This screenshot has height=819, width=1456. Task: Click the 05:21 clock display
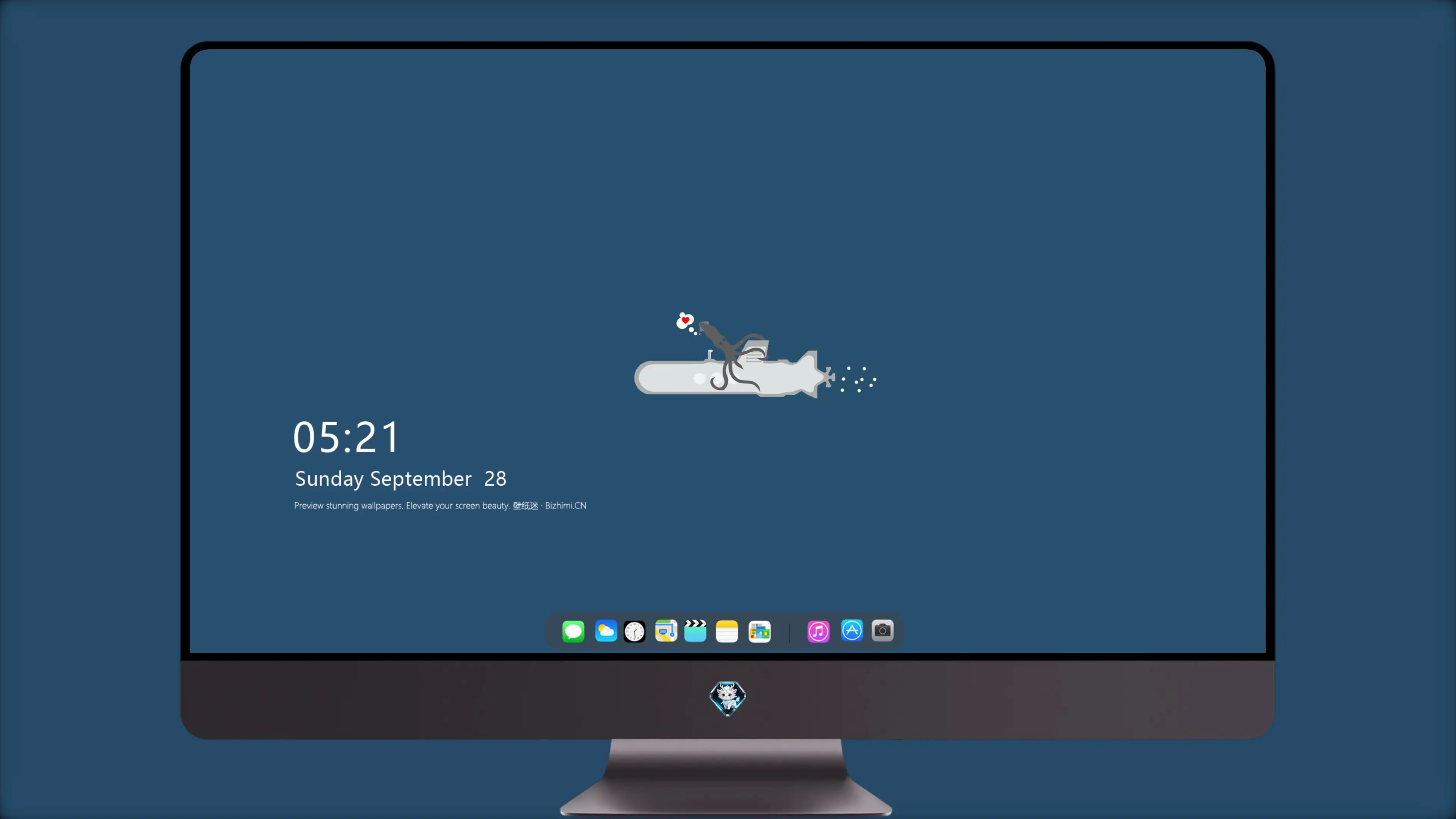(346, 438)
